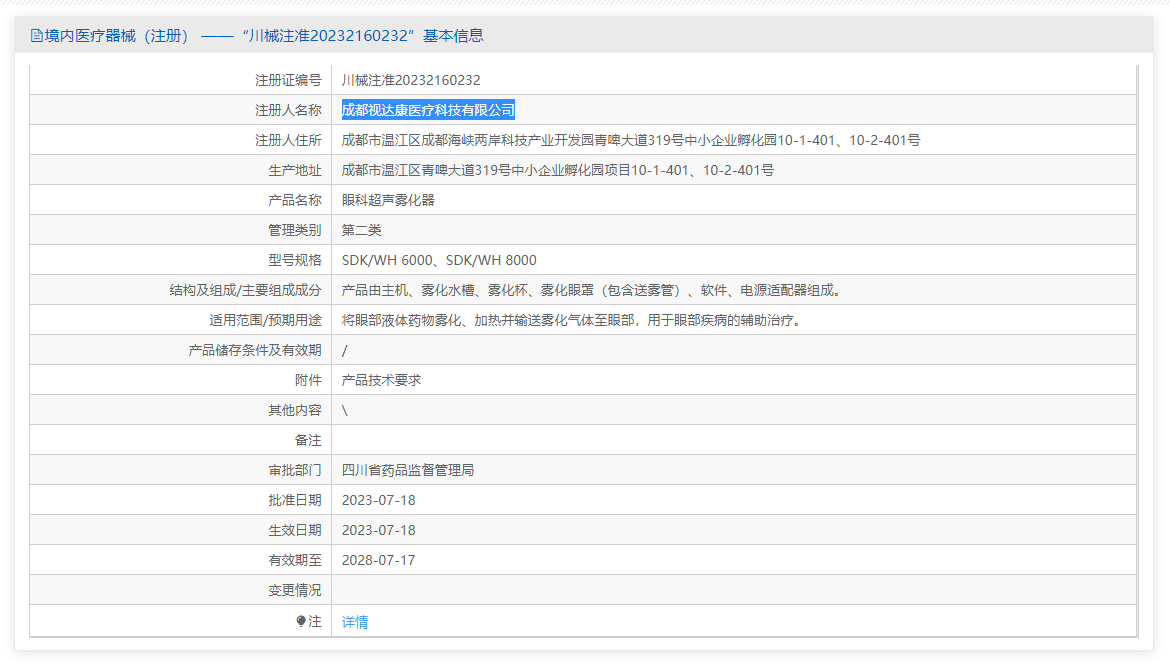Click highlighted company name 成都视达康医疗科技有限公司

(x=428, y=110)
